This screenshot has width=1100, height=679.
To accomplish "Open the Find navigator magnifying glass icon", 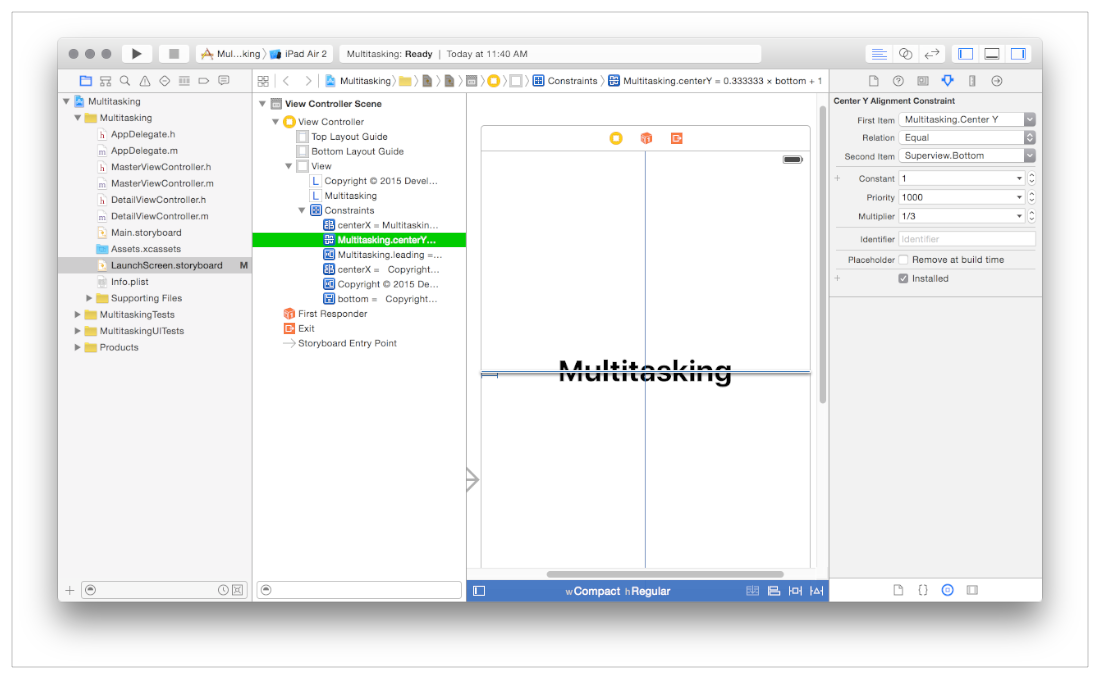I will (x=124, y=81).
